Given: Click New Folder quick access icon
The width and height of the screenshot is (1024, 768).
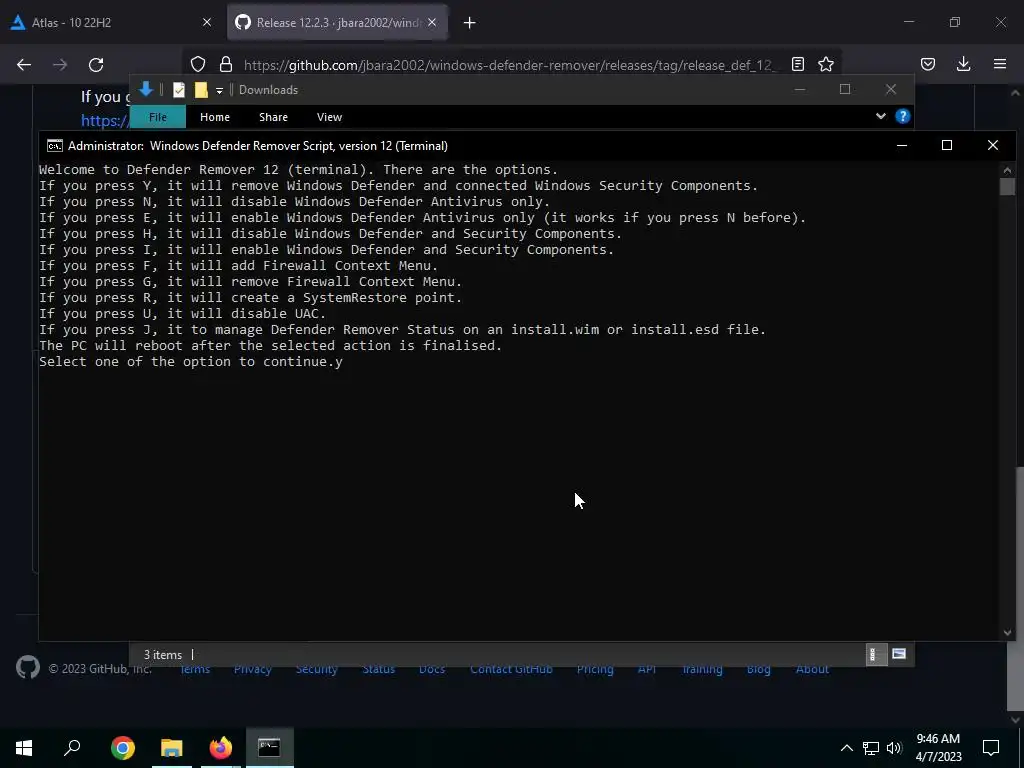Looking at the screenshot, I should (201, 90).
